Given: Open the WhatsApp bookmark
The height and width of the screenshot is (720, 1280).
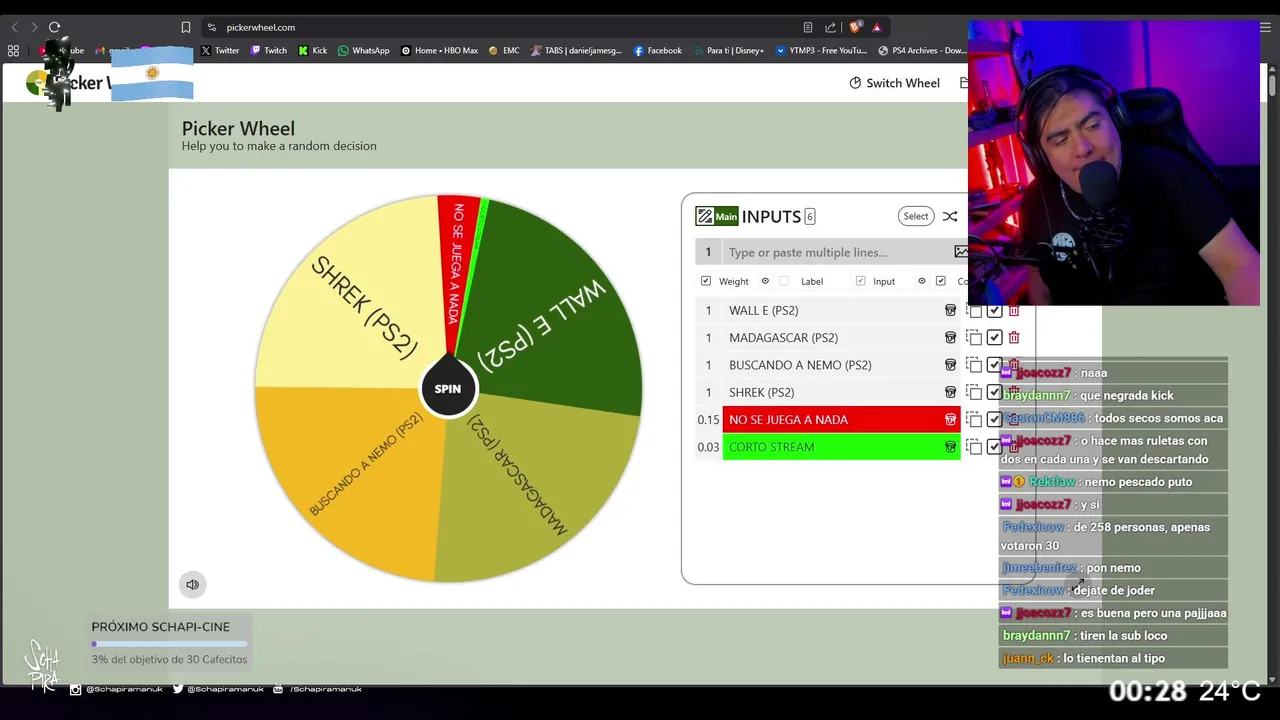Looking at the screenshot, I should [364, 50].
